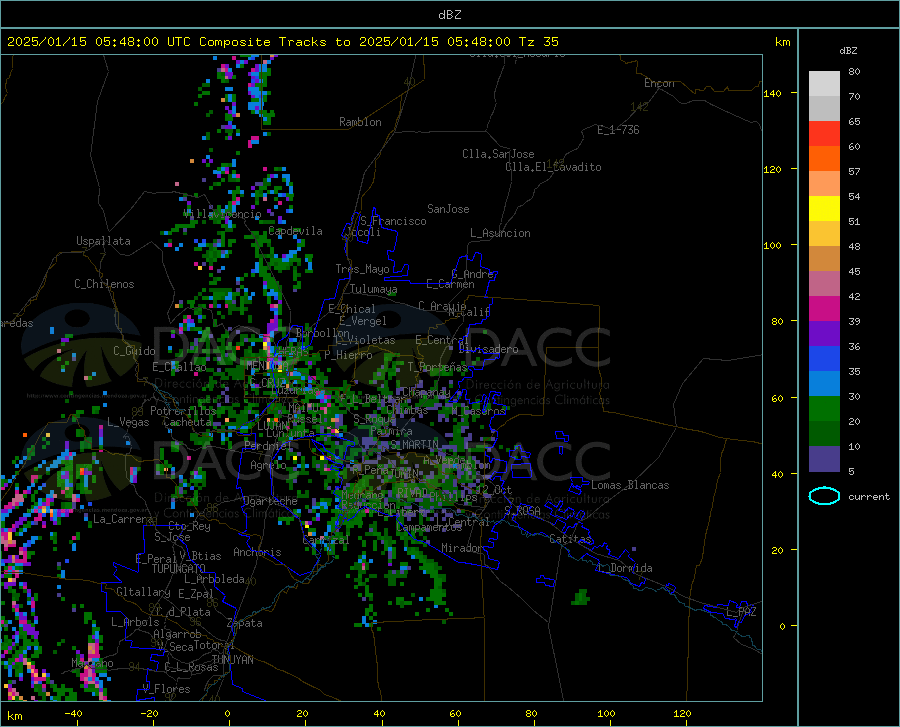The width and height of the screenshot is (900, 727).
Task: Click the Cacheuta label
Action: (x=187, y=422)
